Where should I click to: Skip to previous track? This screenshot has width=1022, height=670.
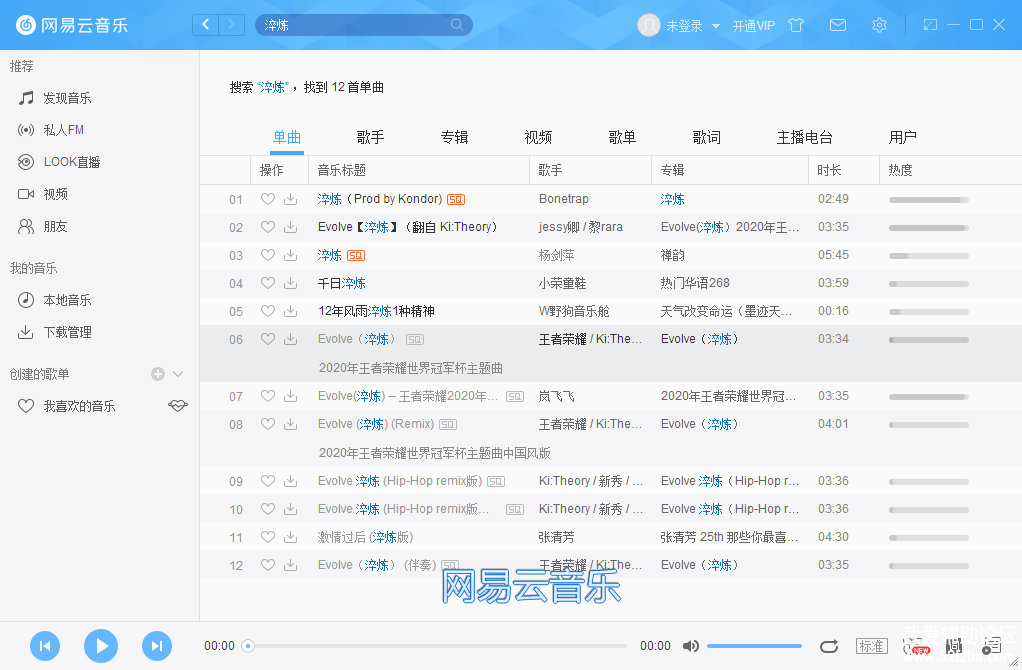pyautogui.click(x=45, y=646)
